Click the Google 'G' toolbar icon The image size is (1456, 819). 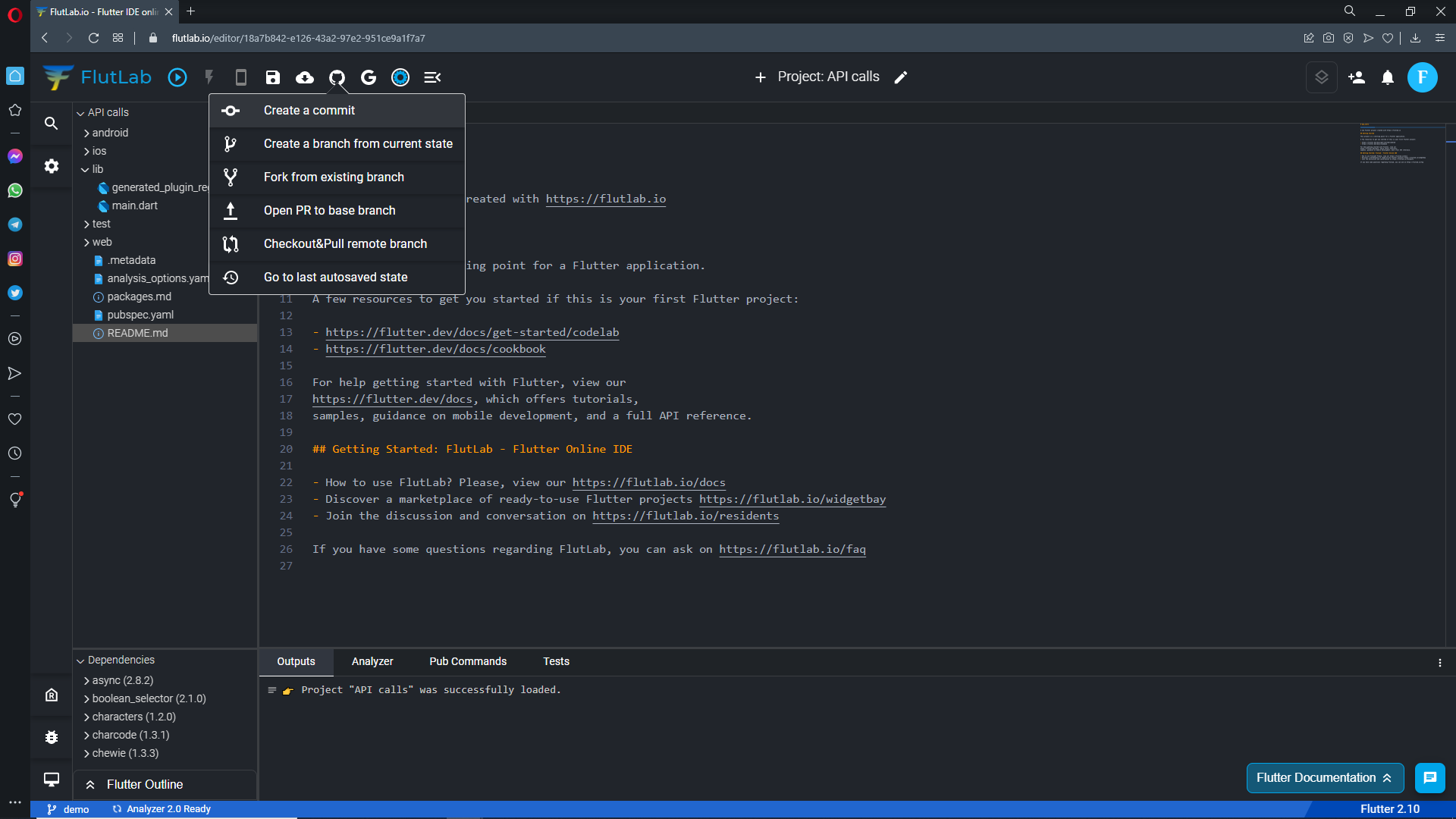pyautogui.click(x=369, y=77)
